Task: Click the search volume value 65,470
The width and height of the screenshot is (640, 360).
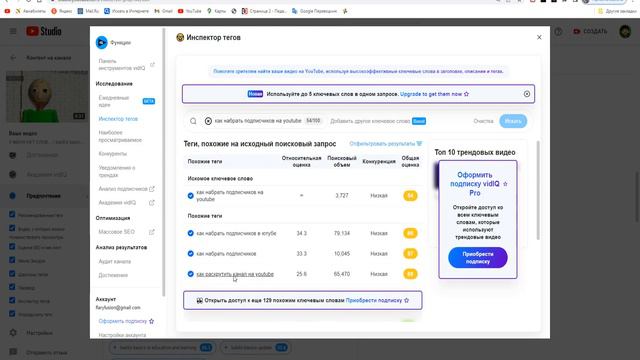Action: 342,274
